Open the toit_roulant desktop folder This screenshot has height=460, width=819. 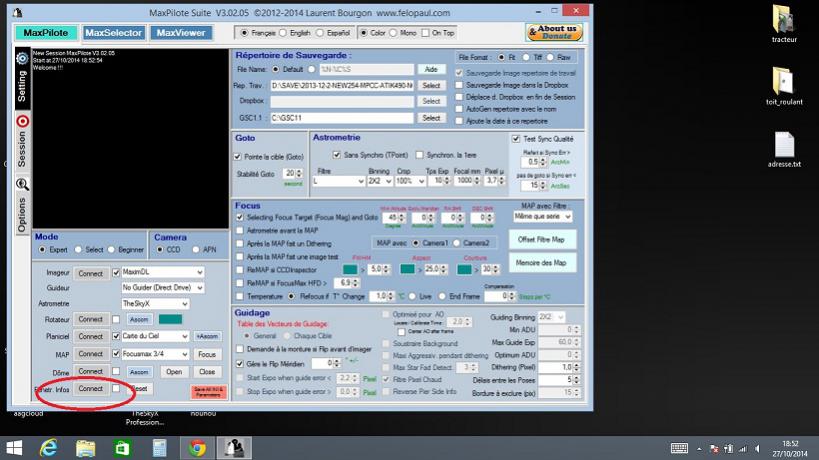click(x=784, y=86)
